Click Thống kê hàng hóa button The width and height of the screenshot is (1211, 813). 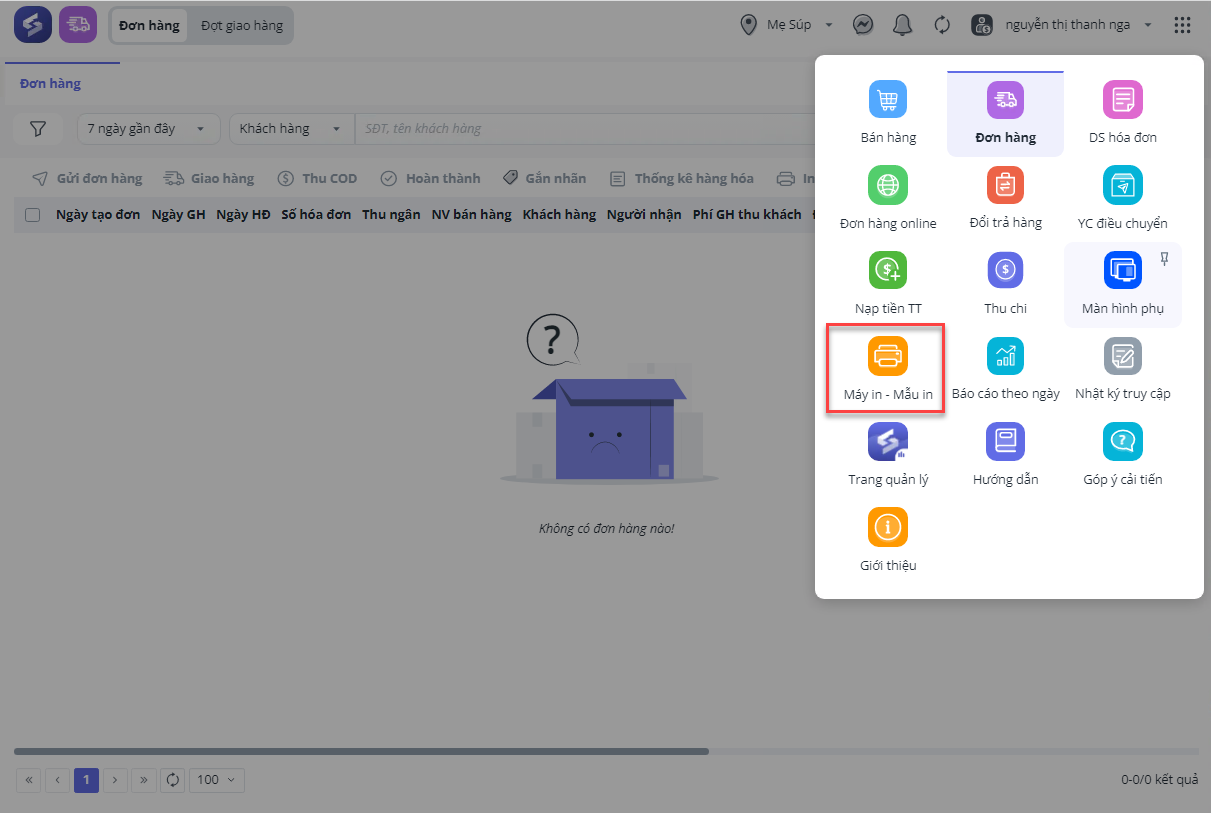pos(682,178)
